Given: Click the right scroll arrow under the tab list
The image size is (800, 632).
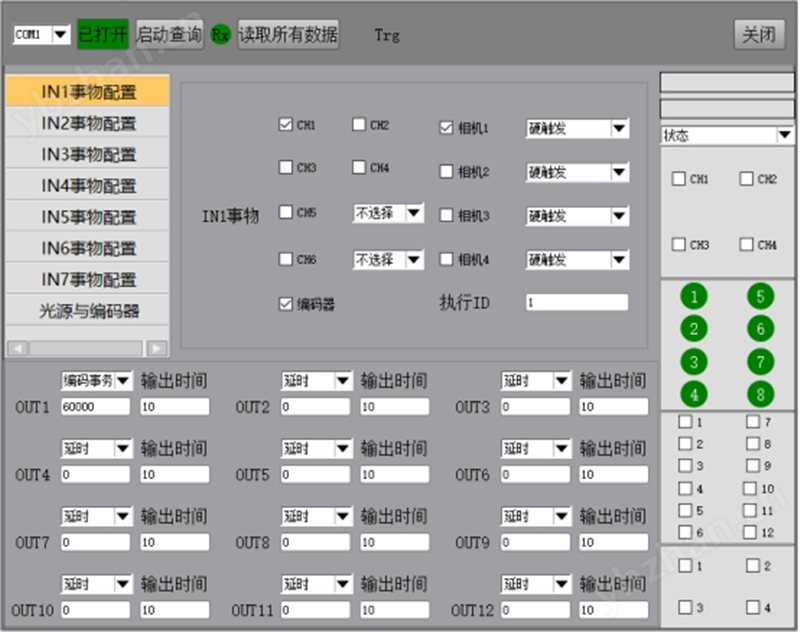Looking at the screenshot, I should tap(157, 348).
